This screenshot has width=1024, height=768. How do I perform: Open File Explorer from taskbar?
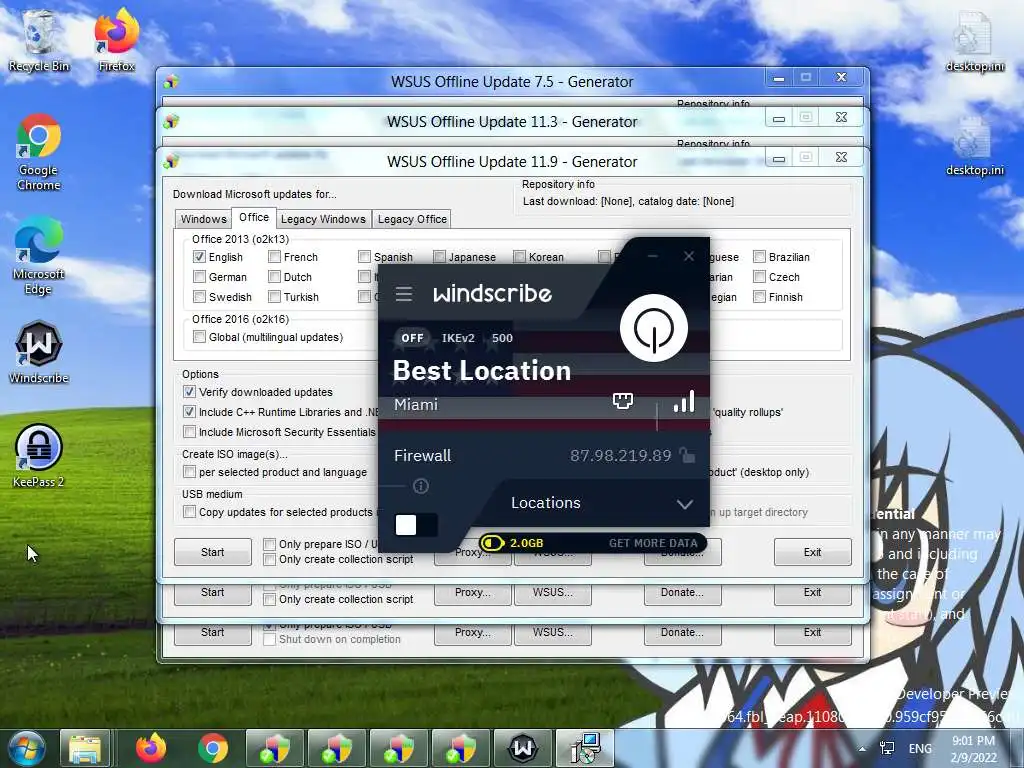point(85,748)
